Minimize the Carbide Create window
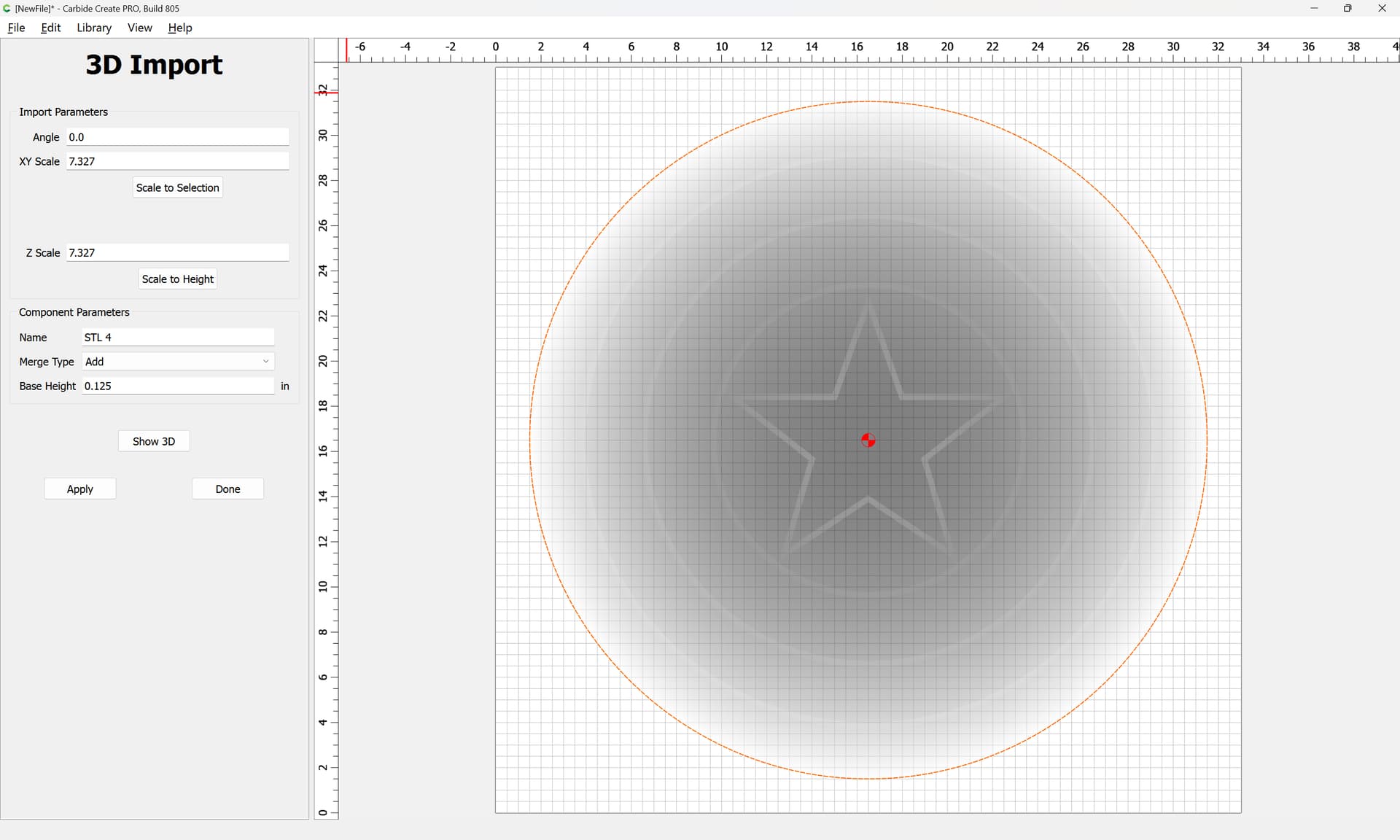This screenshot has height=840, width=1400. tap(1314, 8)
